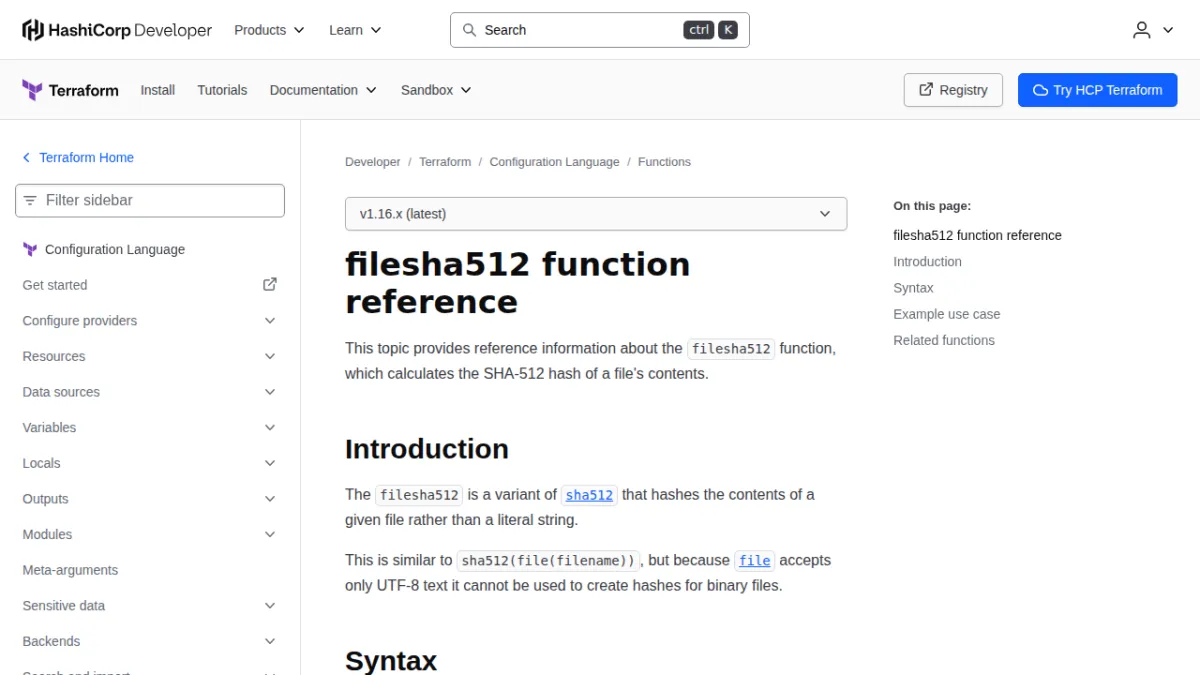1200x675 pixels.
Task: Expand the Outputs sidebar section
Action: click(x=150, y=499)
